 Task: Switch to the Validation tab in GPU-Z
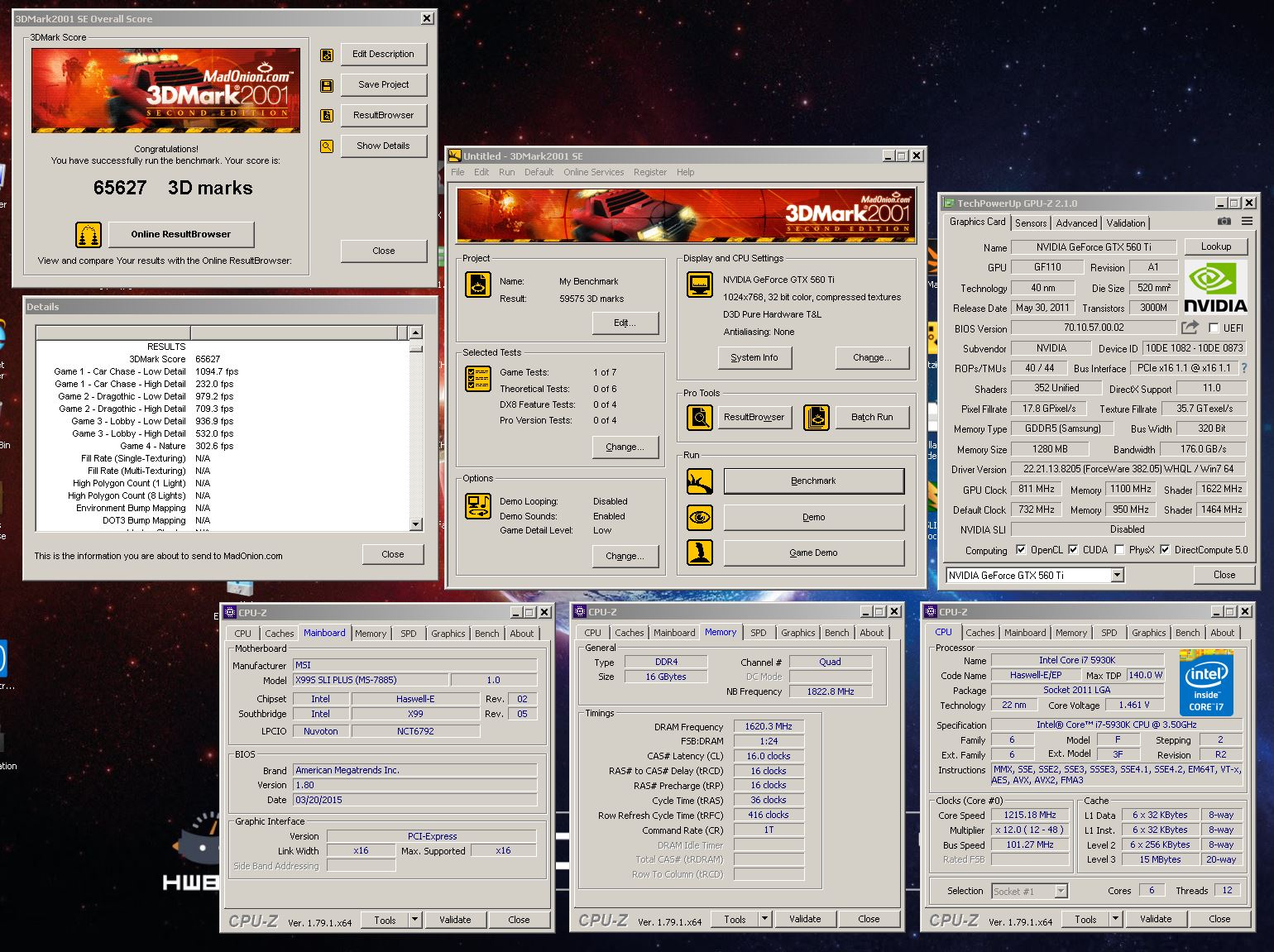(1126, 222)
